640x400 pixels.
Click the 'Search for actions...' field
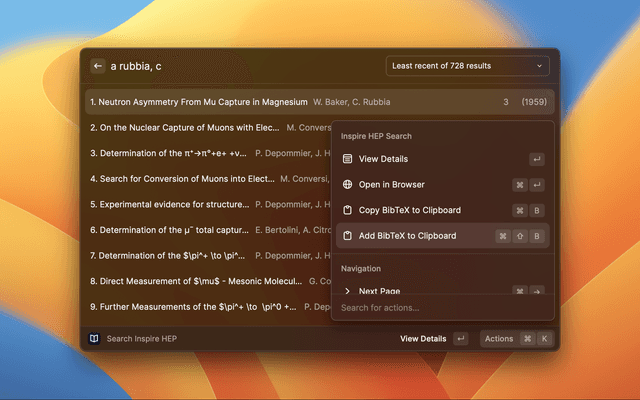pyautogui.click(x=442, y=308)
